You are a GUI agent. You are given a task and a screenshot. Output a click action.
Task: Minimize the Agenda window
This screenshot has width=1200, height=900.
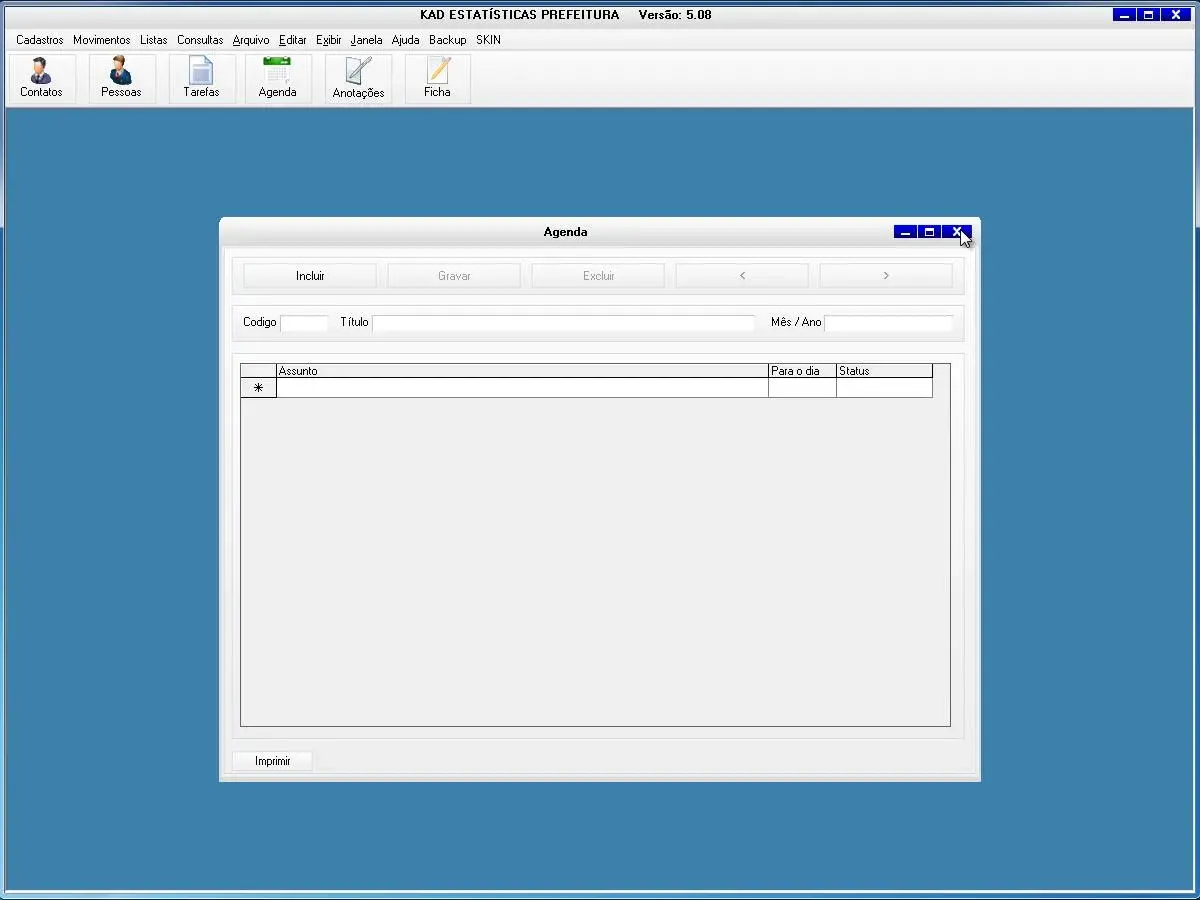[x=905, y=232]
